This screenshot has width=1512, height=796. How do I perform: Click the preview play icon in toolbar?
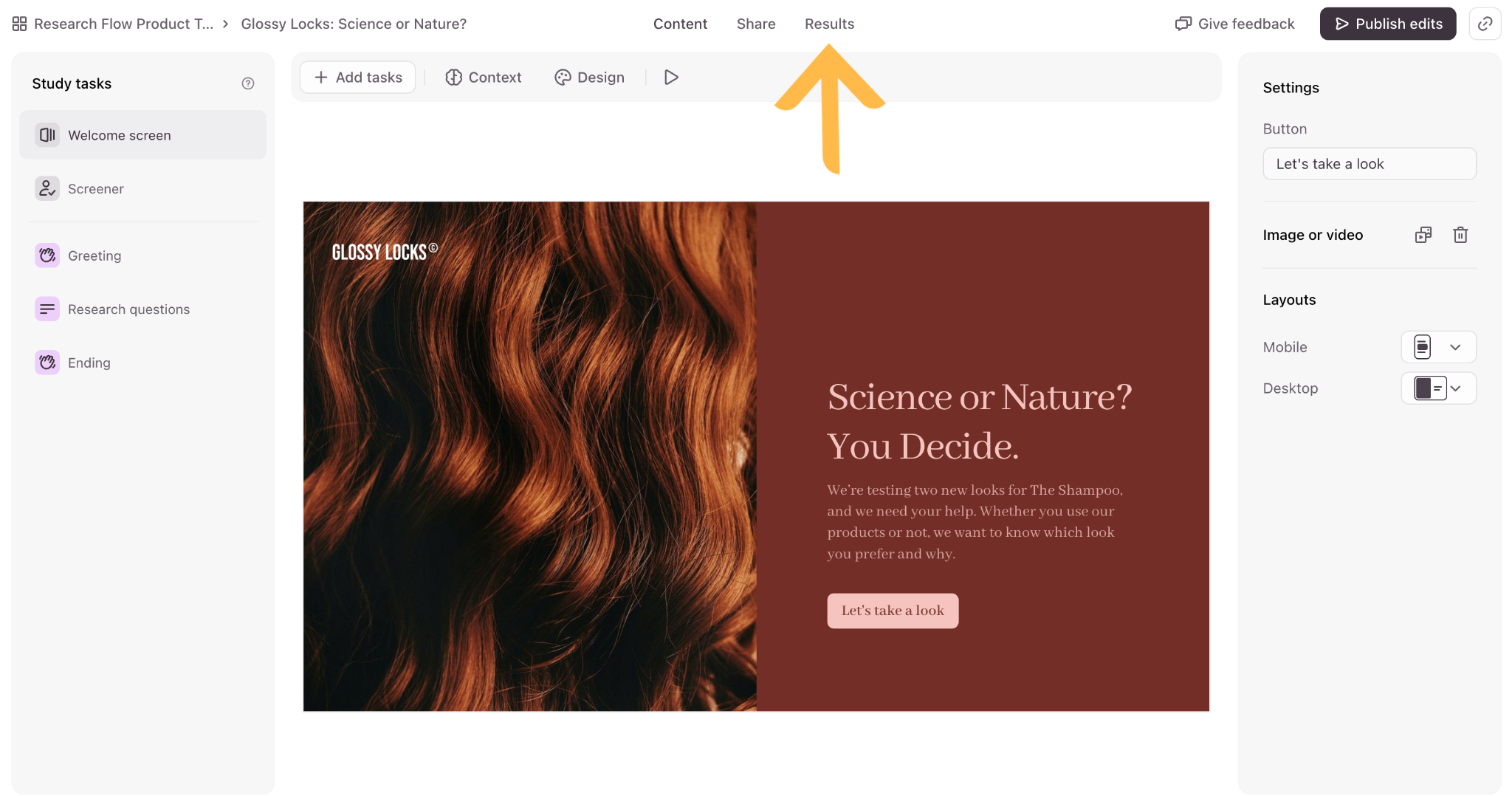pos(671,78)
